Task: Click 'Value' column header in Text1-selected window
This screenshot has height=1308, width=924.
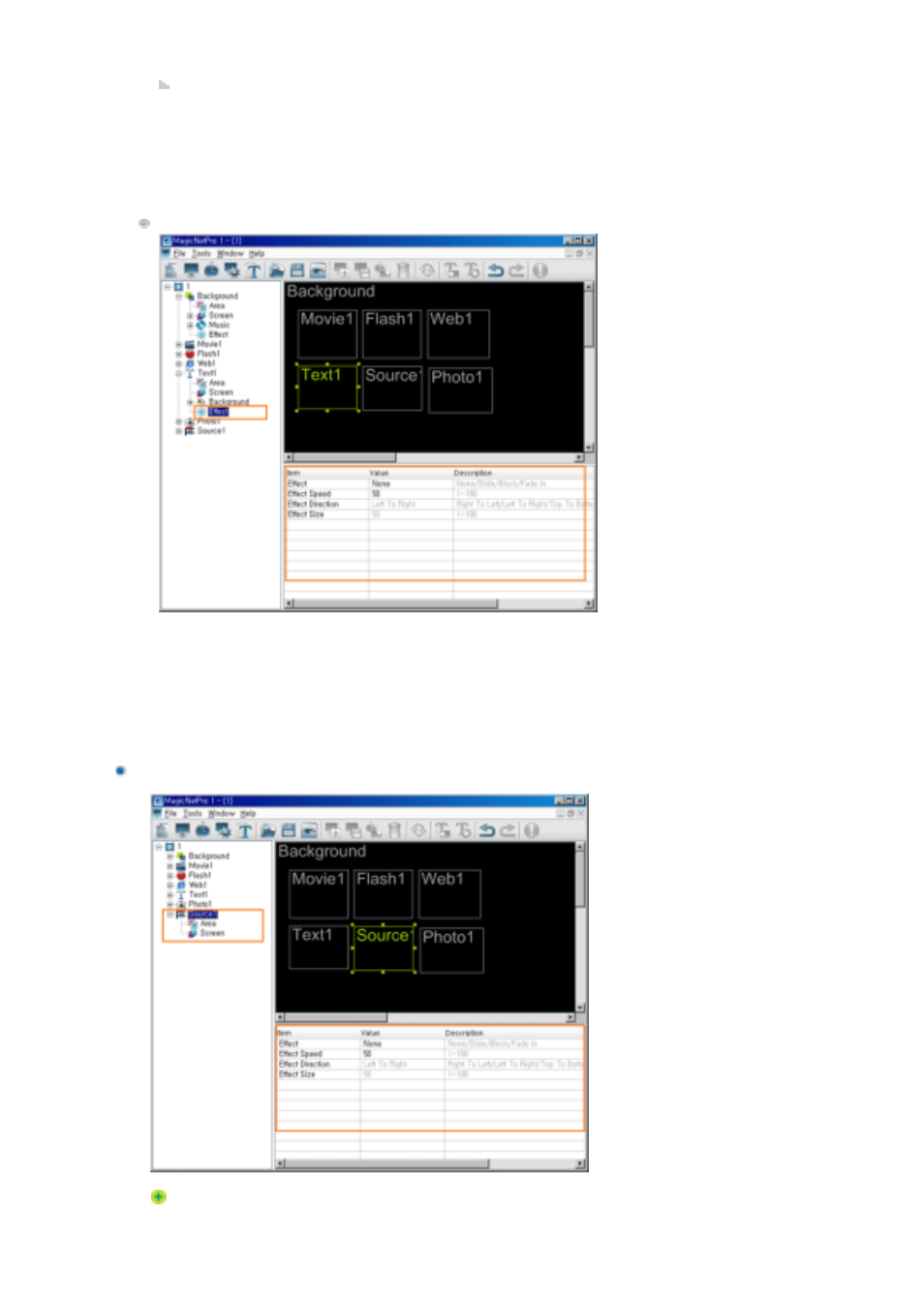Action: click(380, 473)
